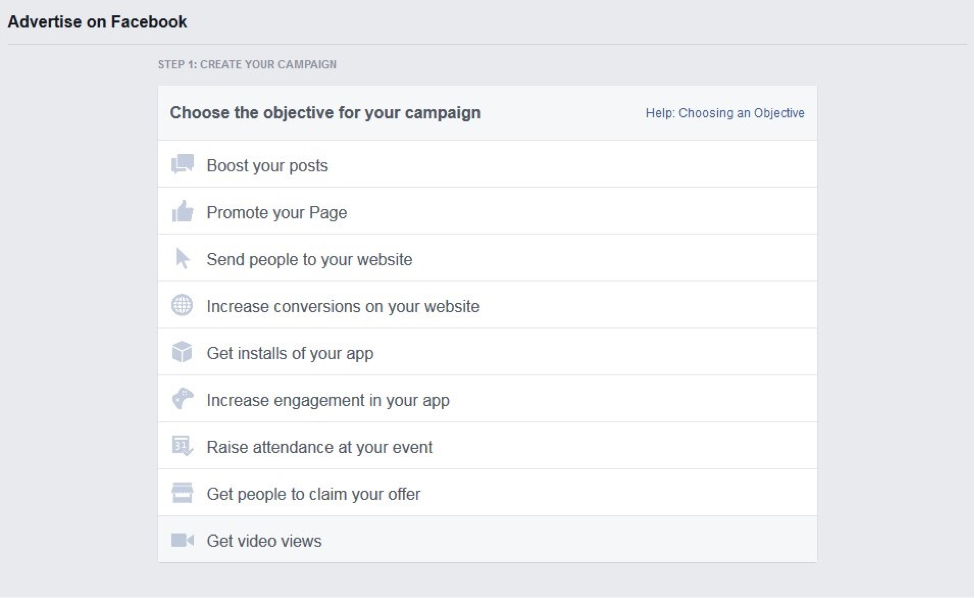Screen dimensions: 975x598
Task: Pick "Raise attendance at your event" label
Action: (x=320, y=447)
